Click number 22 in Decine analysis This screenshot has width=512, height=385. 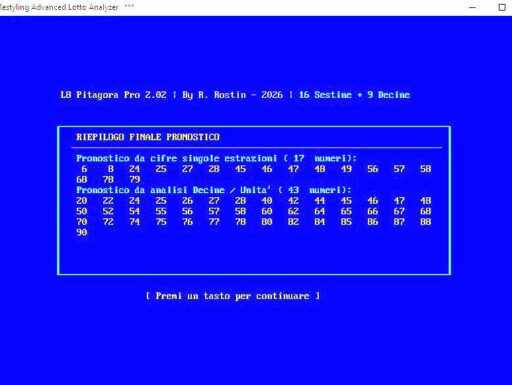click(x=108, y=201)
